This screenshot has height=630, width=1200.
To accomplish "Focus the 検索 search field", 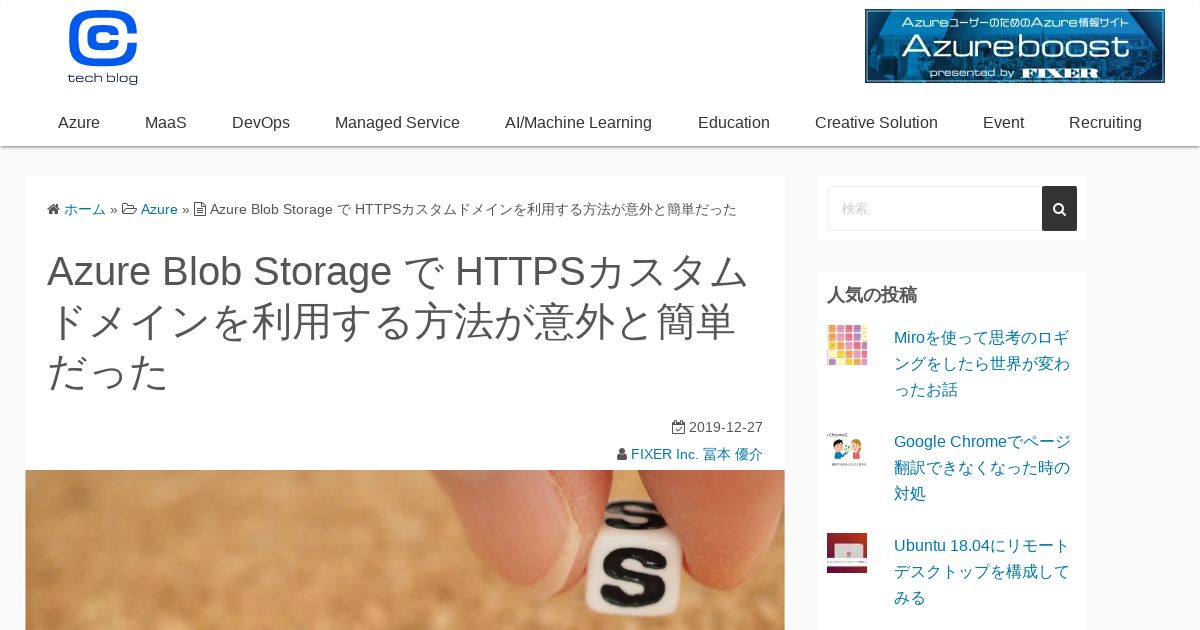I will tap(934, 208).
